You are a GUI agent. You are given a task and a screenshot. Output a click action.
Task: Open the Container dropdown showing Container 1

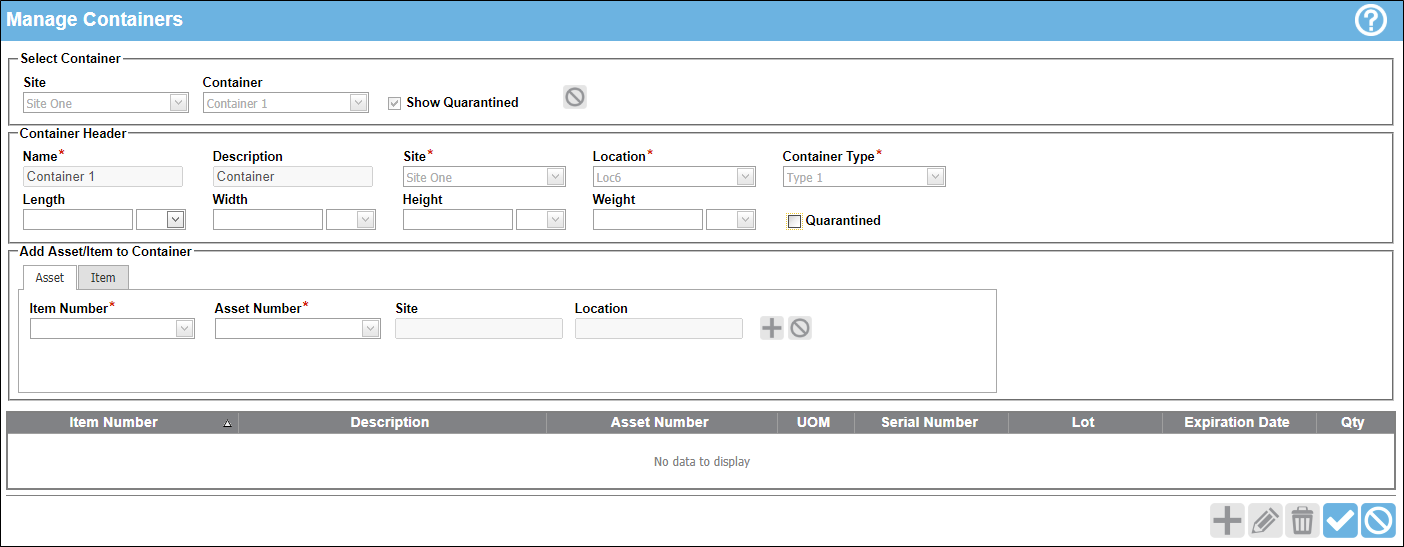[x=358, y=103]
